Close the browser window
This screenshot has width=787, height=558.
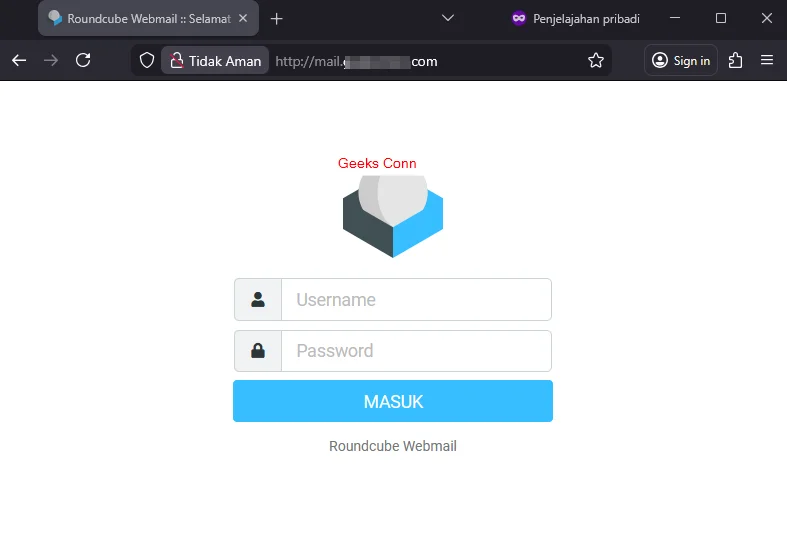[766, 19]
